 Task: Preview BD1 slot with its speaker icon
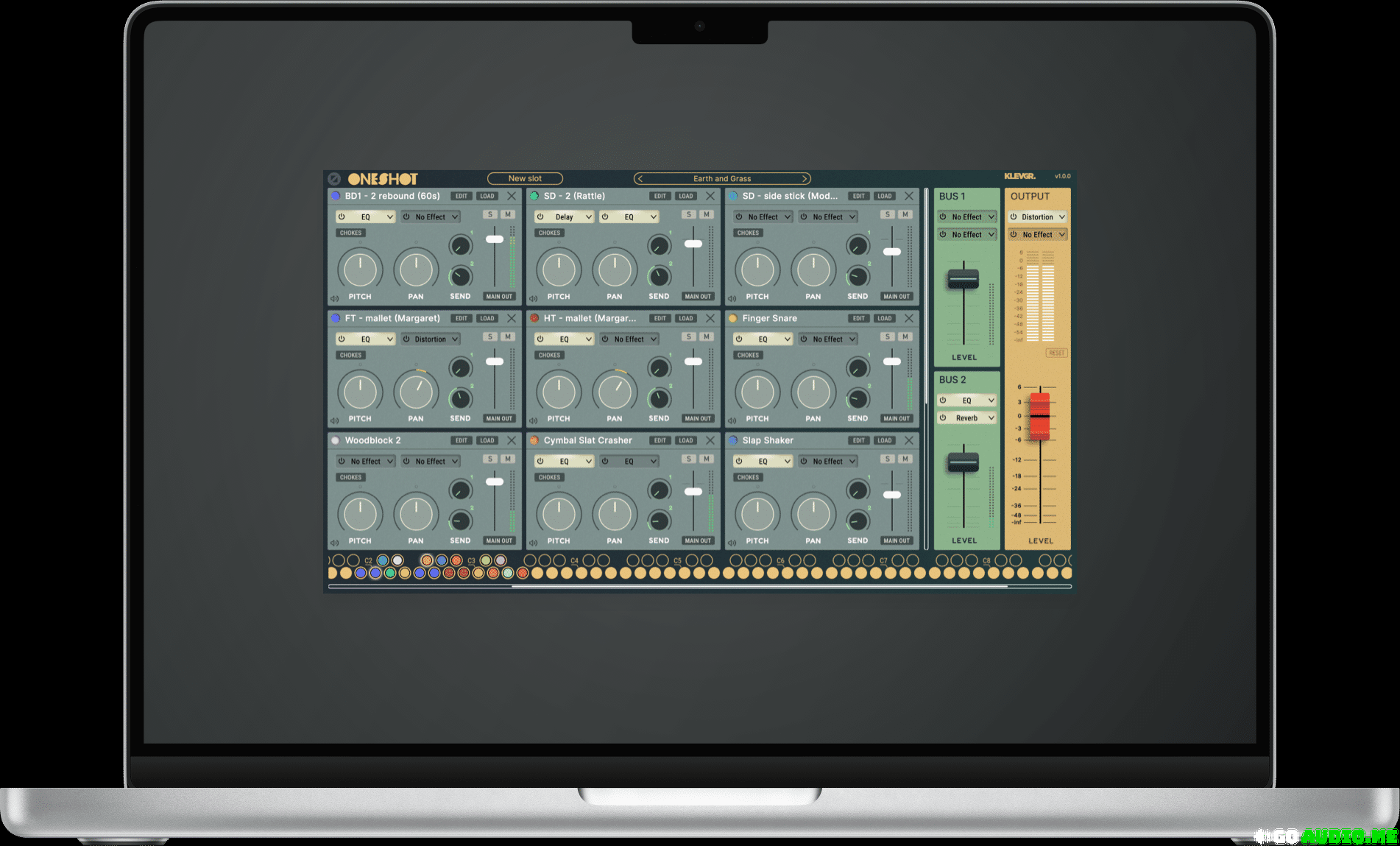point(334,298)
